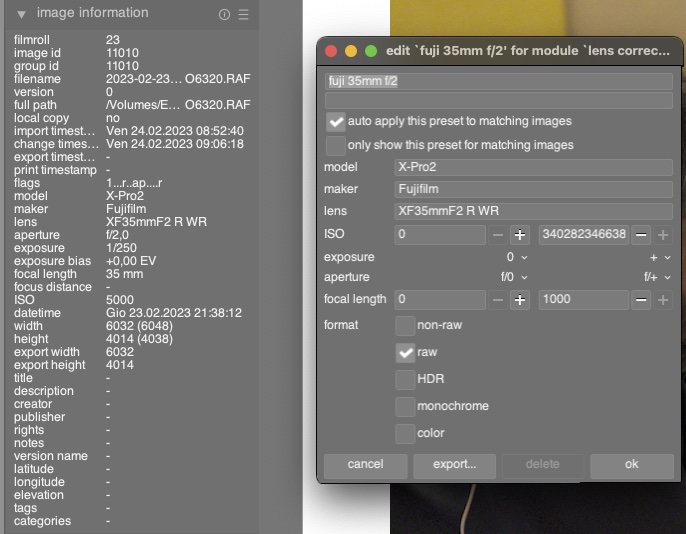686x534 pixels.
Task: Decrease the ISO minimum with minus button
Action: [x=497, y=235]
